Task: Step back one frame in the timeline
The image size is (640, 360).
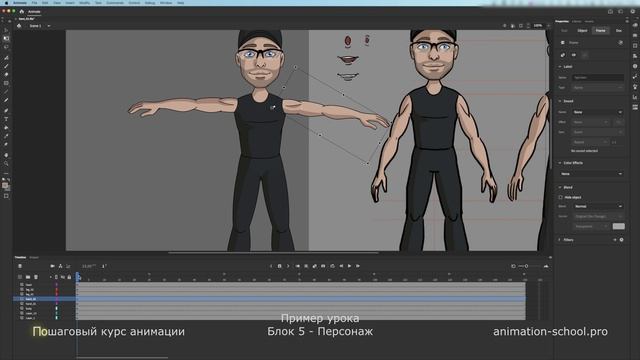Action: click(341, 266)
